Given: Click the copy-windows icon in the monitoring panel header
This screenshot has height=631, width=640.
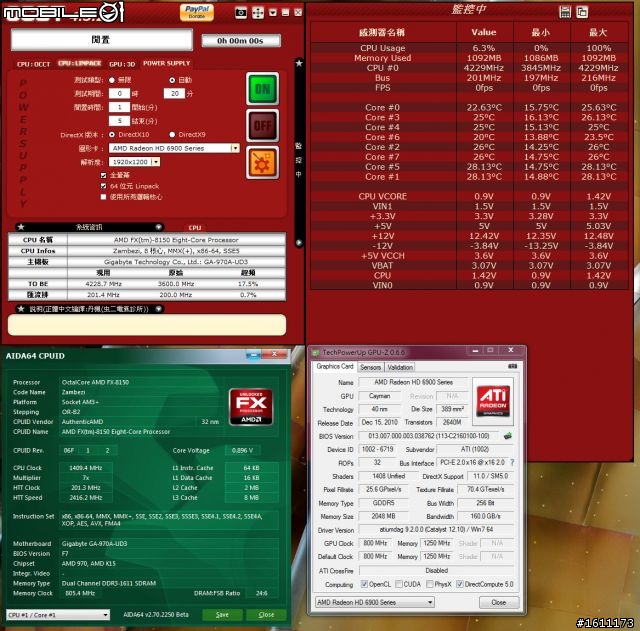Looking at the screenshot, I should [582, 12].
